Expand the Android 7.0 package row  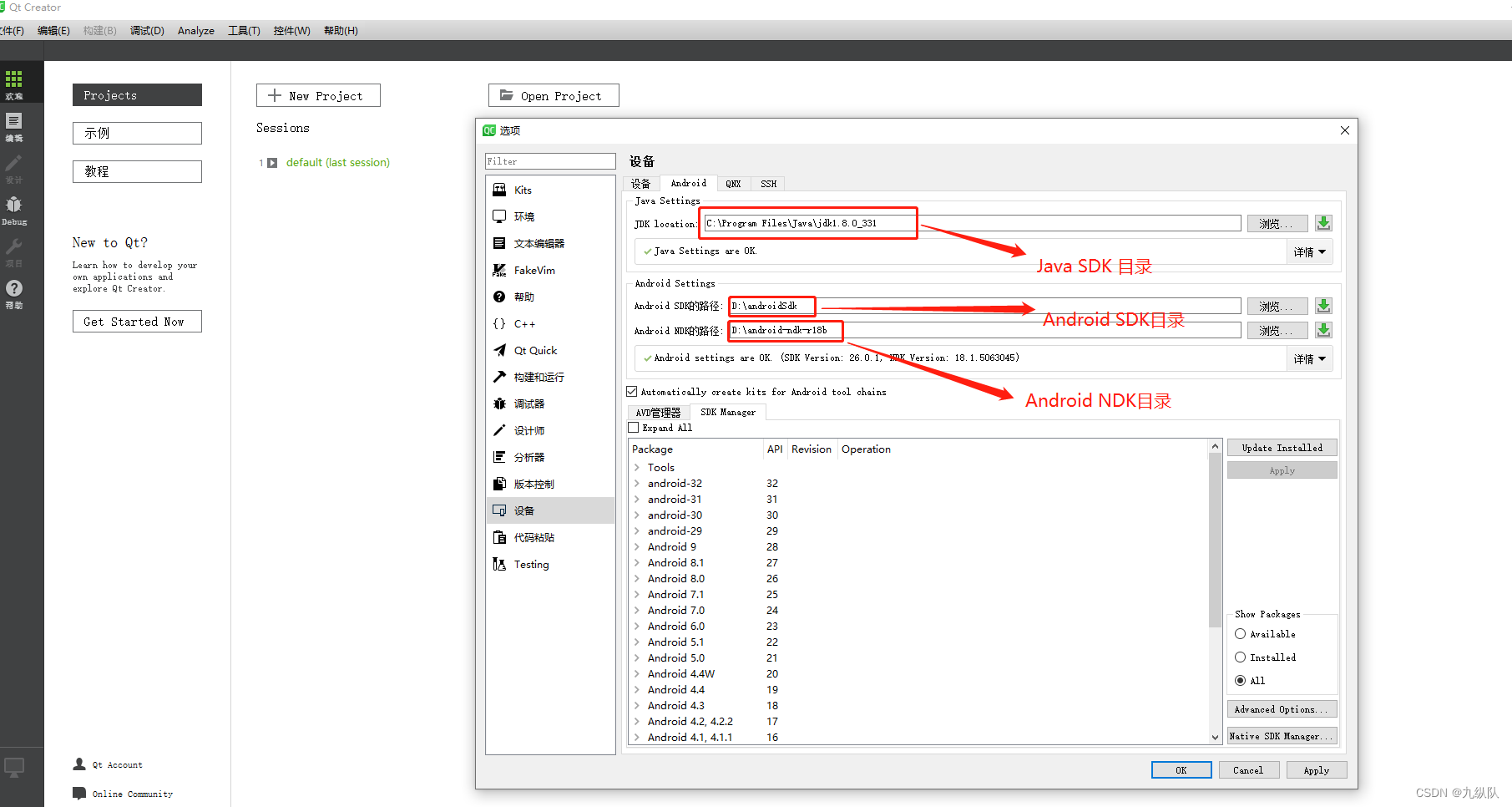click(637, 611)
